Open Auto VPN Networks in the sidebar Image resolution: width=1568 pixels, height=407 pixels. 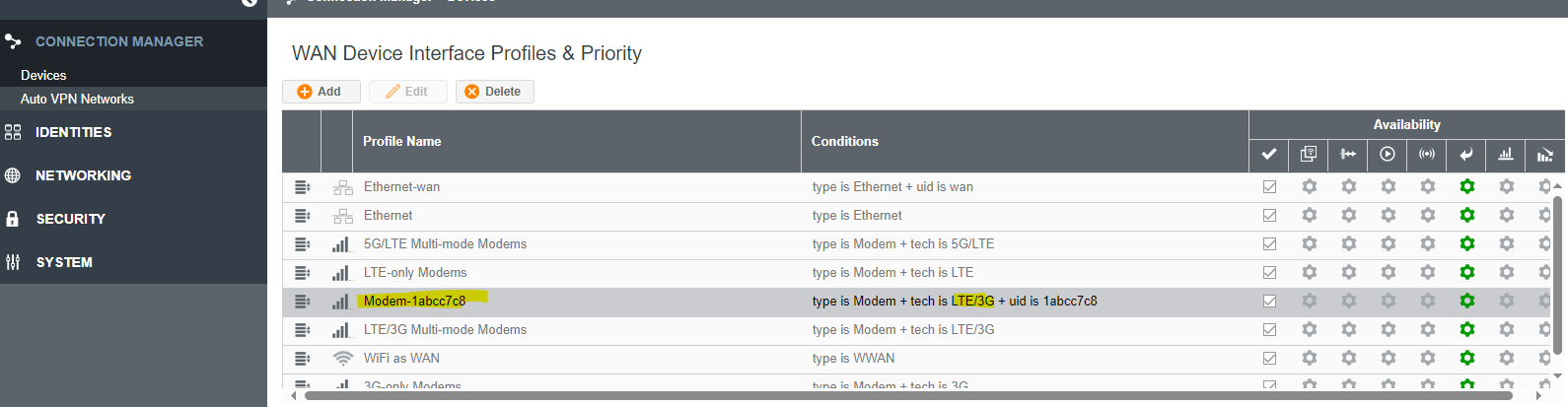click(x=77, y=99)
